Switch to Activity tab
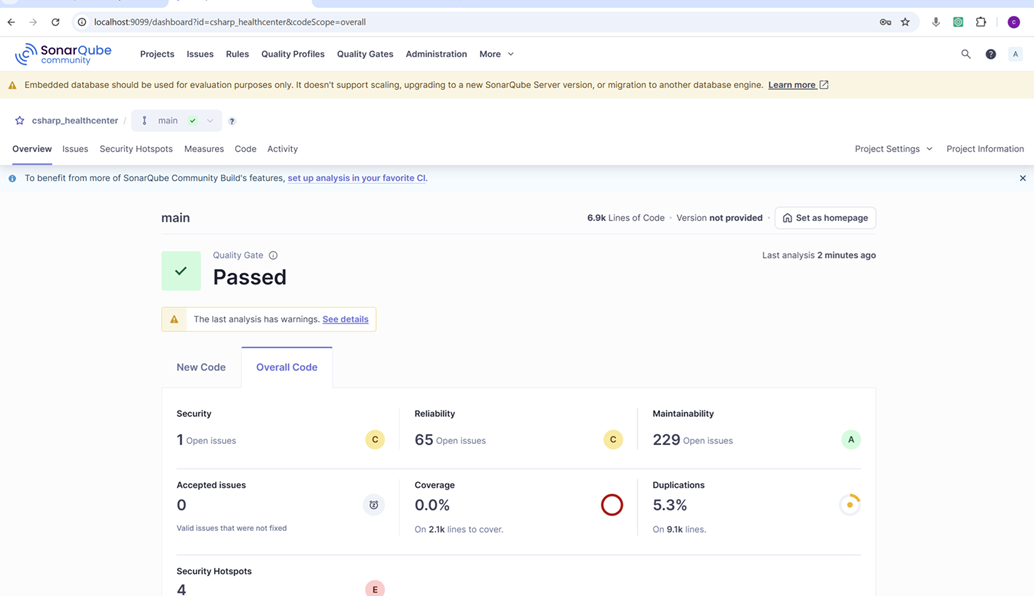Image resolution: width=1034 pixels, height=596 pixels. click(x=282, y=149)
